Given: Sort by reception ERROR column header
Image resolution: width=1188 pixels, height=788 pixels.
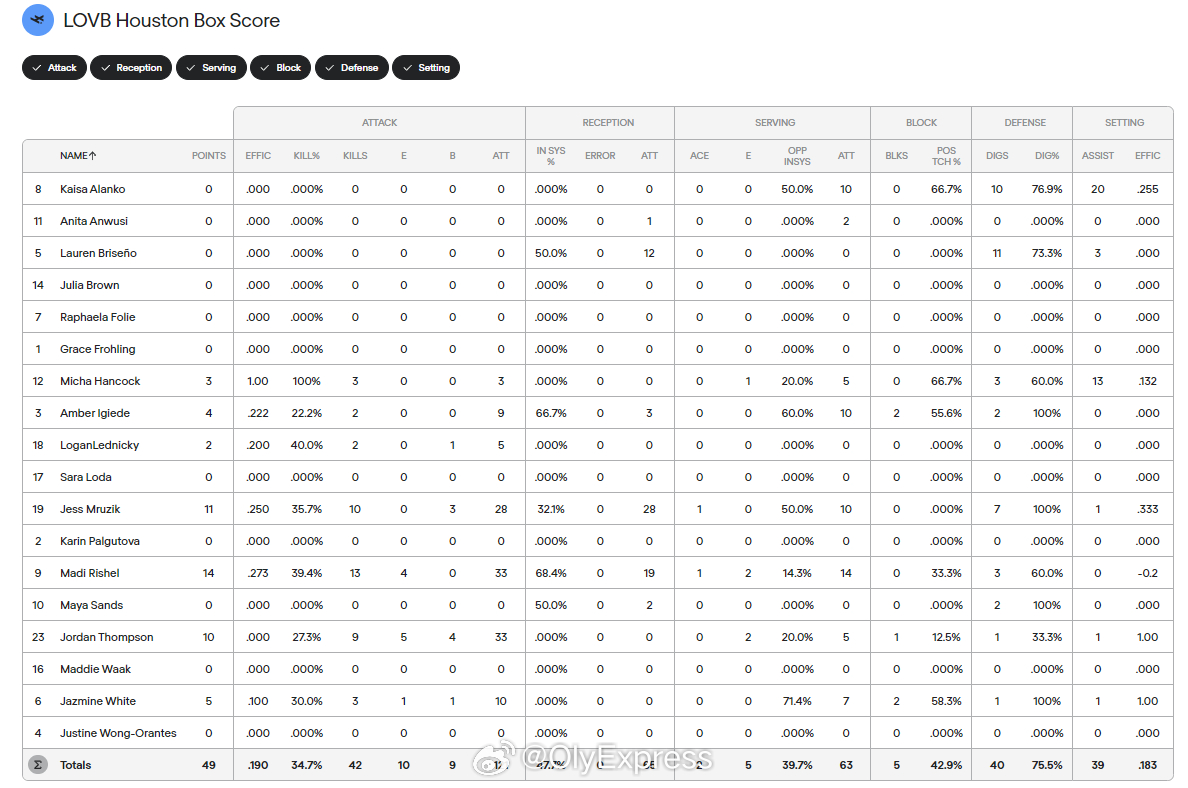Looking at the screenshot, I should point(600,155).
